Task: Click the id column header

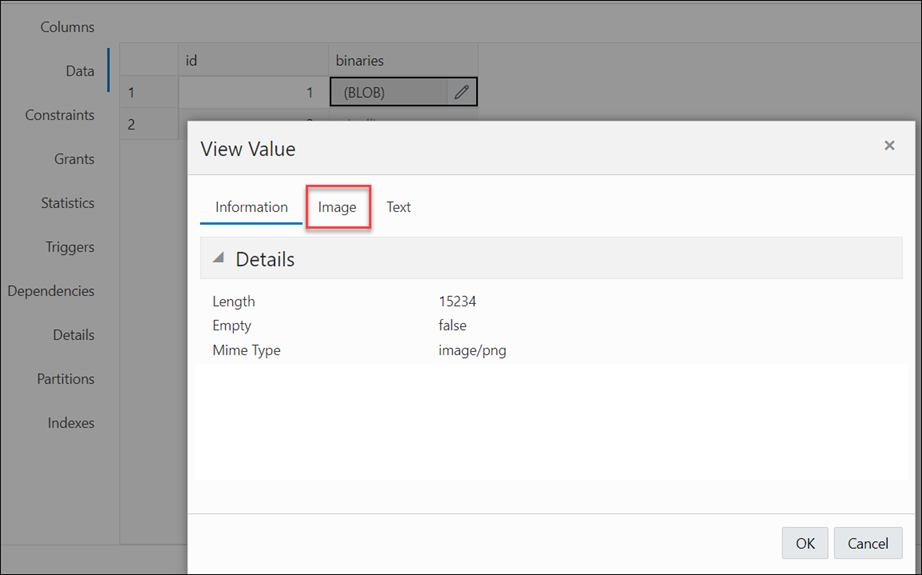Action: tap(253, 60)
